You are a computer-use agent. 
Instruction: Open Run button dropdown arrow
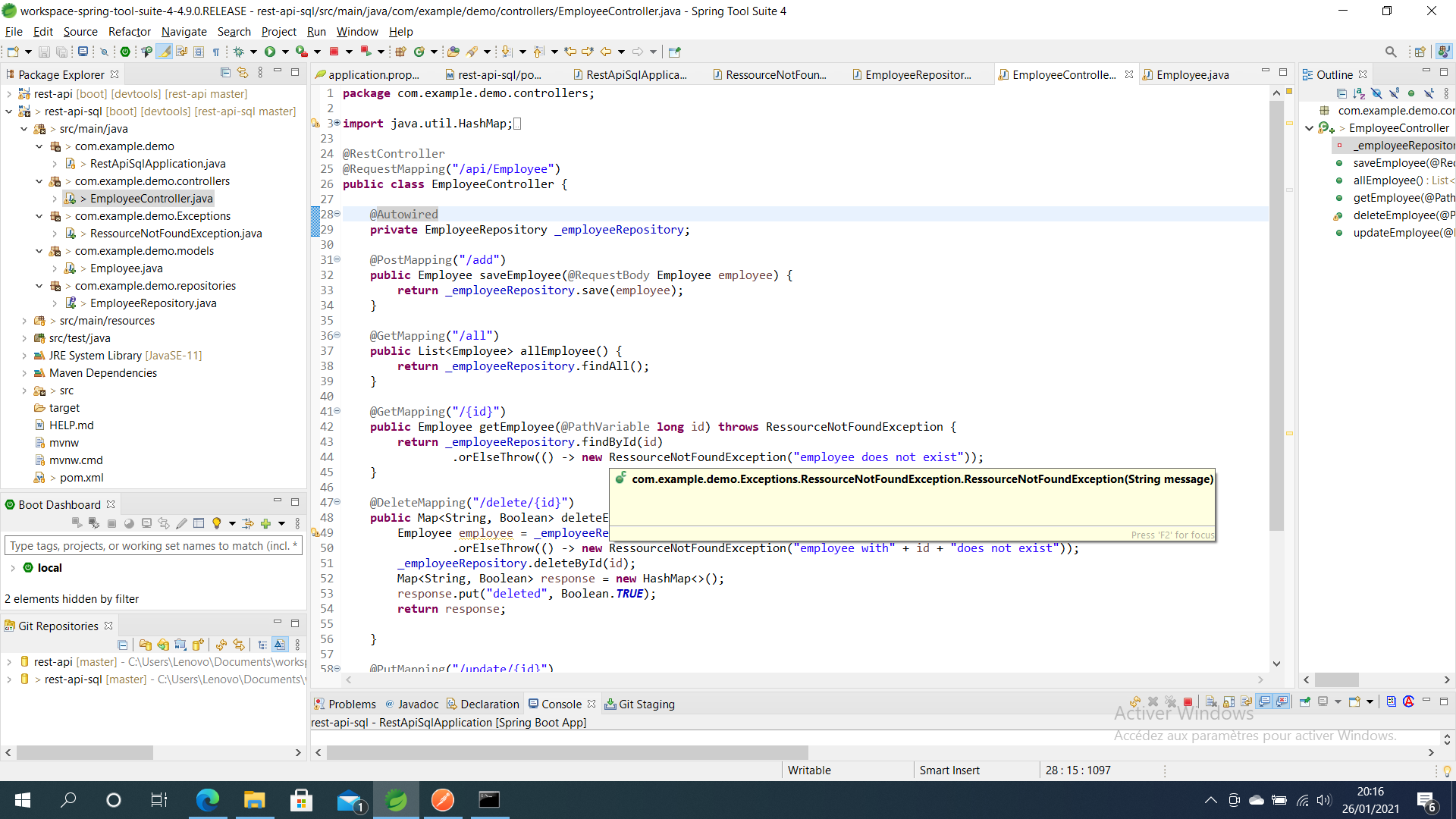(285, 52)
